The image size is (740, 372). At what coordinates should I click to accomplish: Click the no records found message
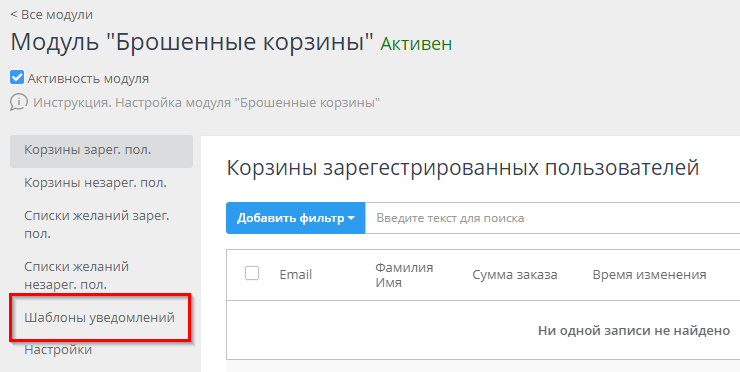click(x=634, y=330)
